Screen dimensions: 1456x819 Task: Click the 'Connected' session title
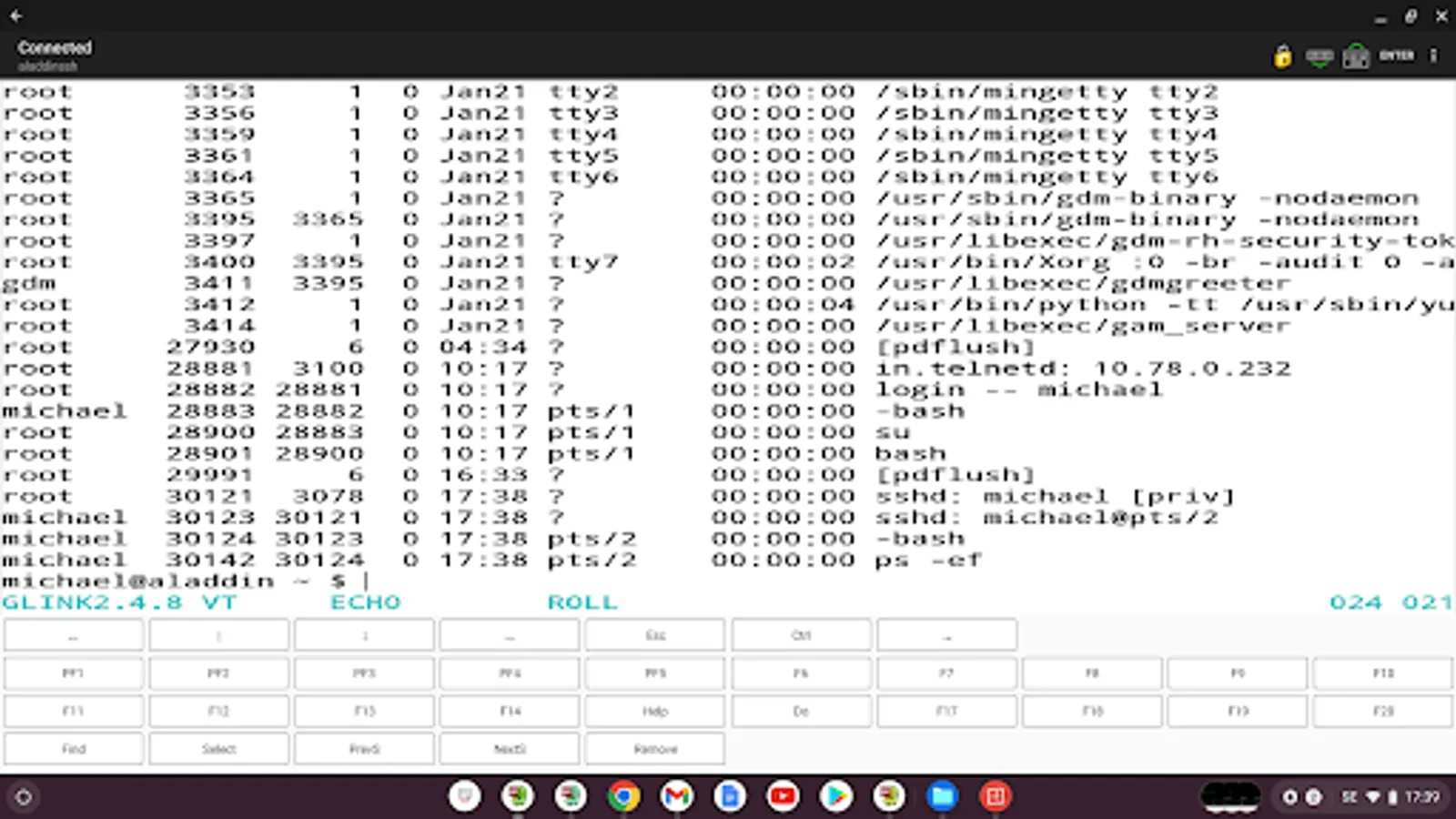tap(55, 47)
